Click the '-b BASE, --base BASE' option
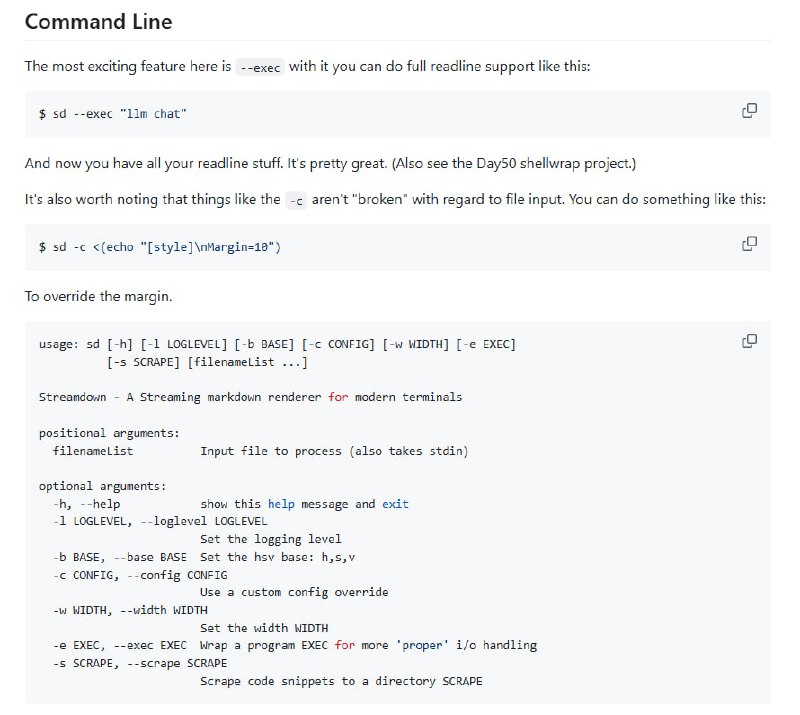This screenshot has width=800, height=715. [120, 557]
